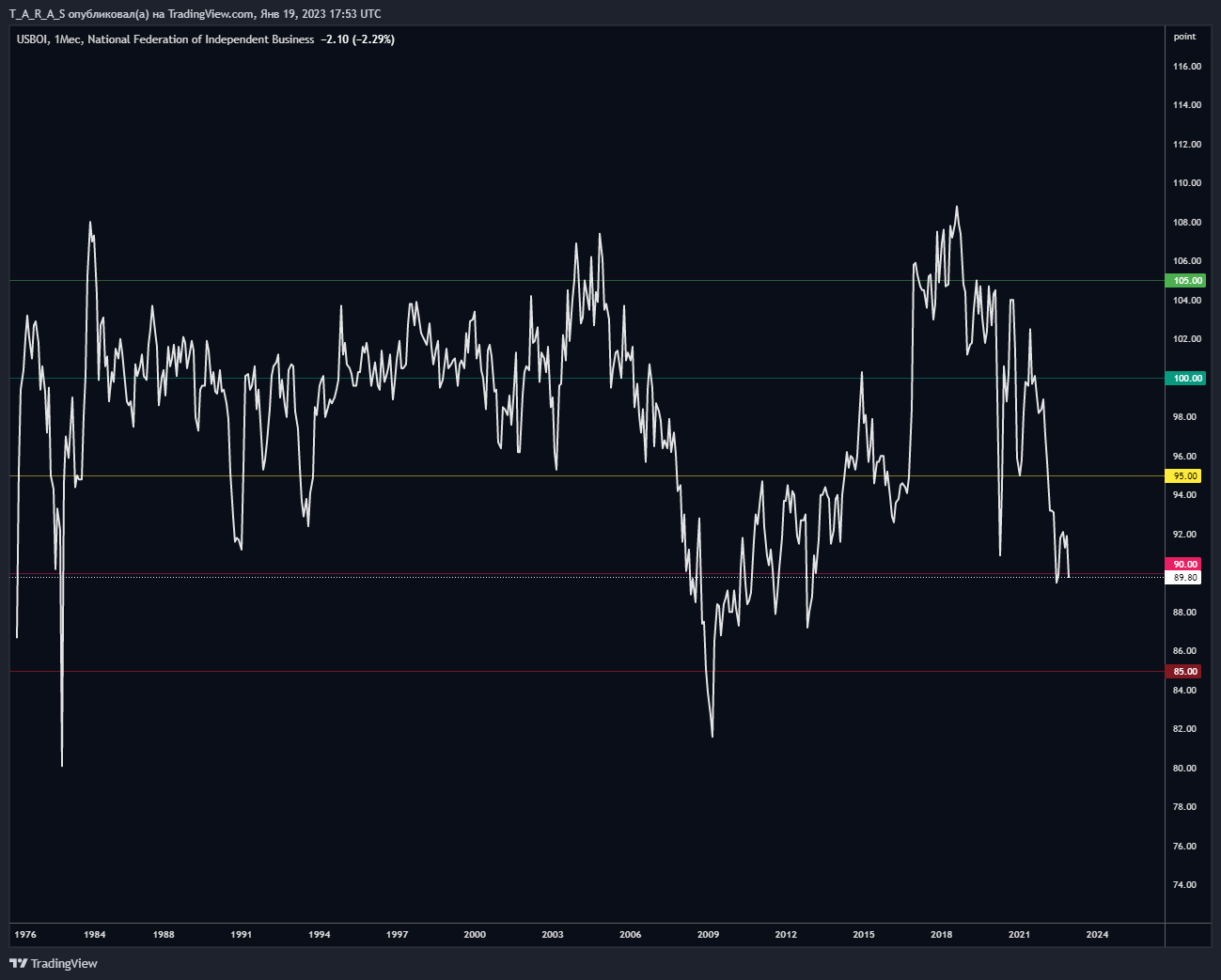The image size is (1221, 980).
Task: Click the 1976 time axis label
Action: point(25,935)
